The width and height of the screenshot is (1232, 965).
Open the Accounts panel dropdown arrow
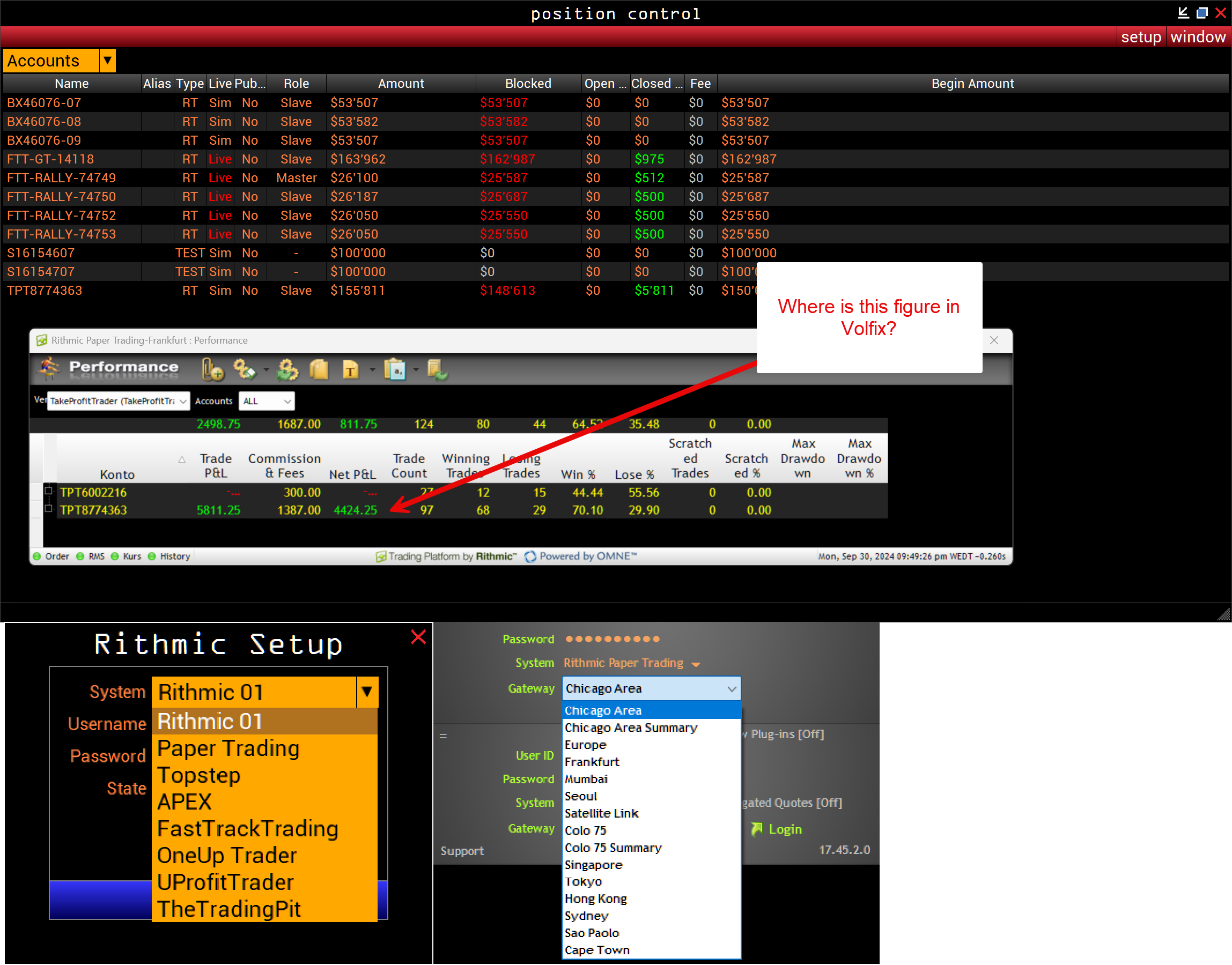(x=107, y=60)
